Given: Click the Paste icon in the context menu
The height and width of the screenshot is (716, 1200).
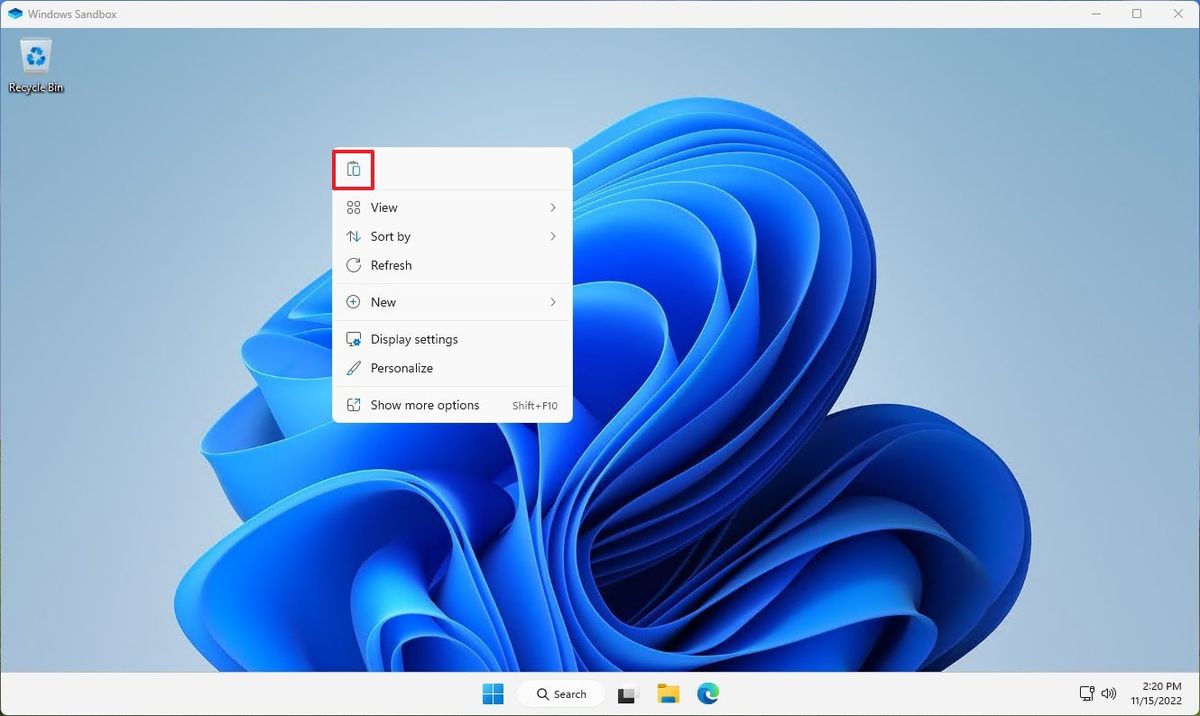Looking at the screenshot, I should pyautogui.click(x=353, y=168).
